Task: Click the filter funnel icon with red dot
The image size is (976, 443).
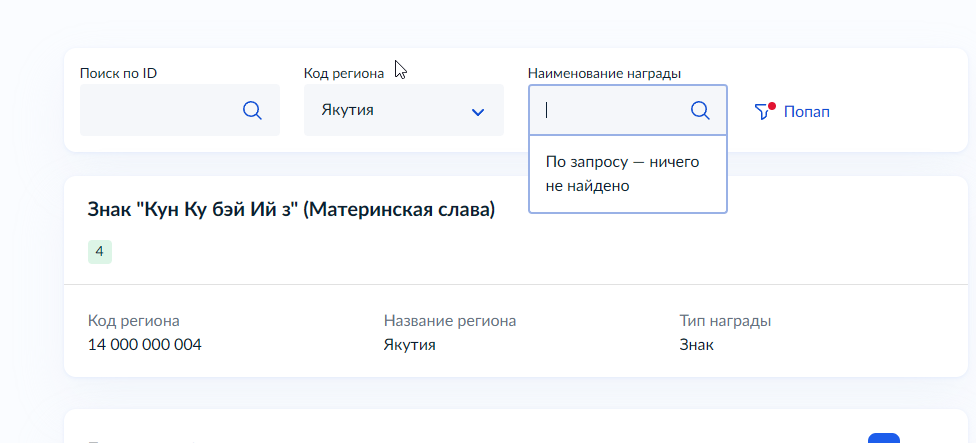Action: [764, 111]
